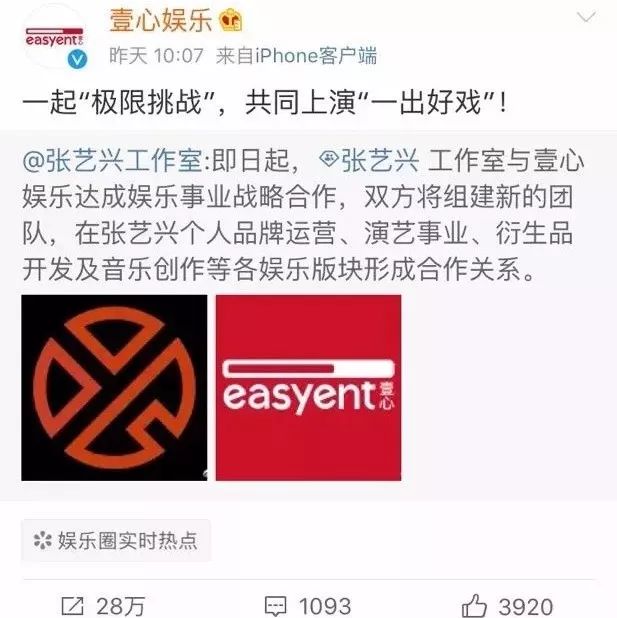Open the 壹心娱乐 username link
Image resolution: width=617 pixels, height=618 pixels.
(x=161, y=20)
